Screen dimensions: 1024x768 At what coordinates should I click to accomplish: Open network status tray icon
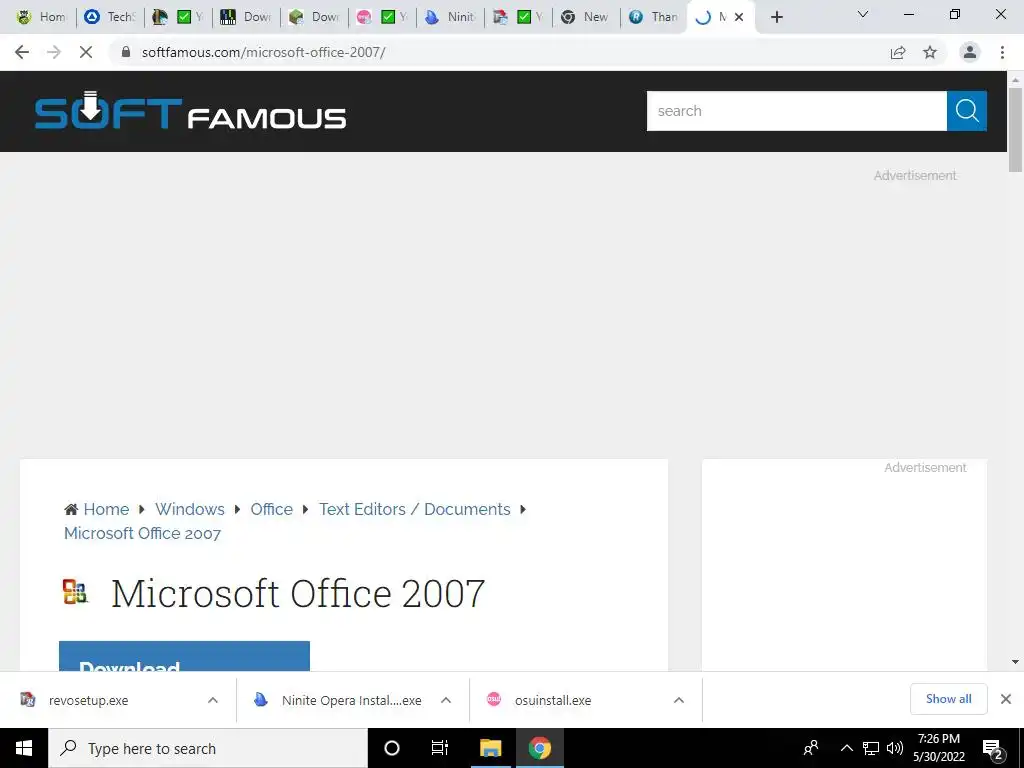(x=871, y=748)
